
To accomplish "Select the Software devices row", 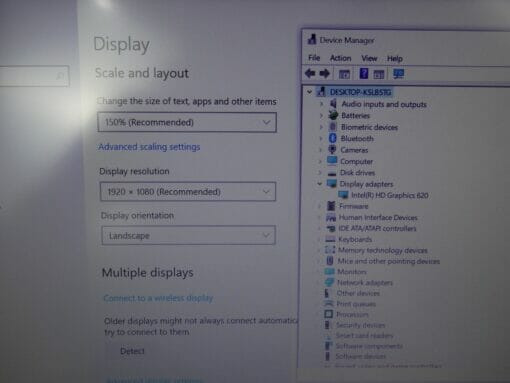I will (355, 356).
